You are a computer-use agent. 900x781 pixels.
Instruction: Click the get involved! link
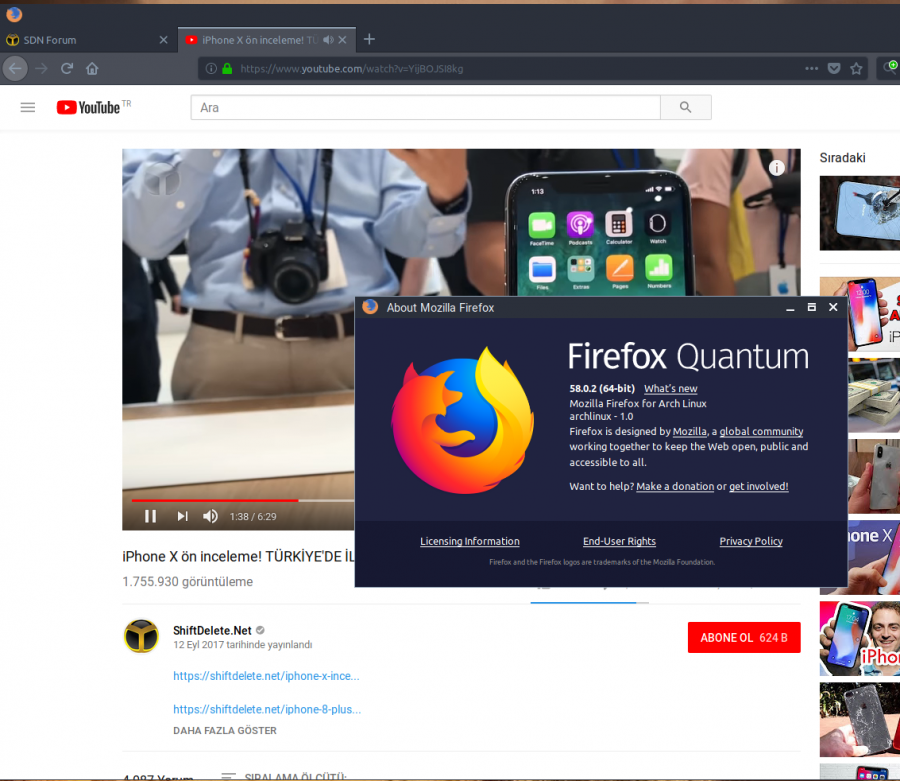[758, 486]
